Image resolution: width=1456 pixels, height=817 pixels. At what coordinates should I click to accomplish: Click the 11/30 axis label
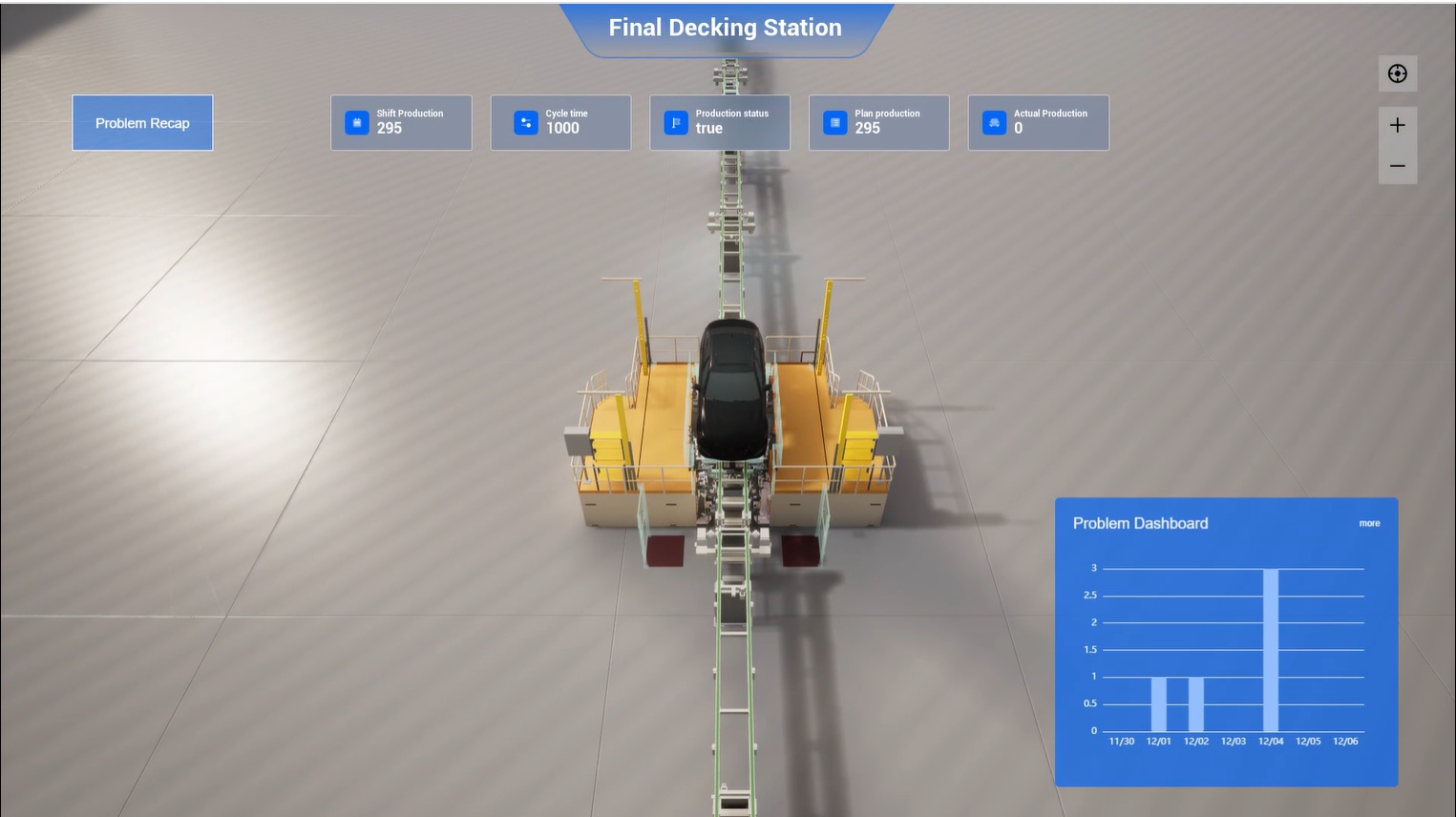click(x=1122, y=742)
